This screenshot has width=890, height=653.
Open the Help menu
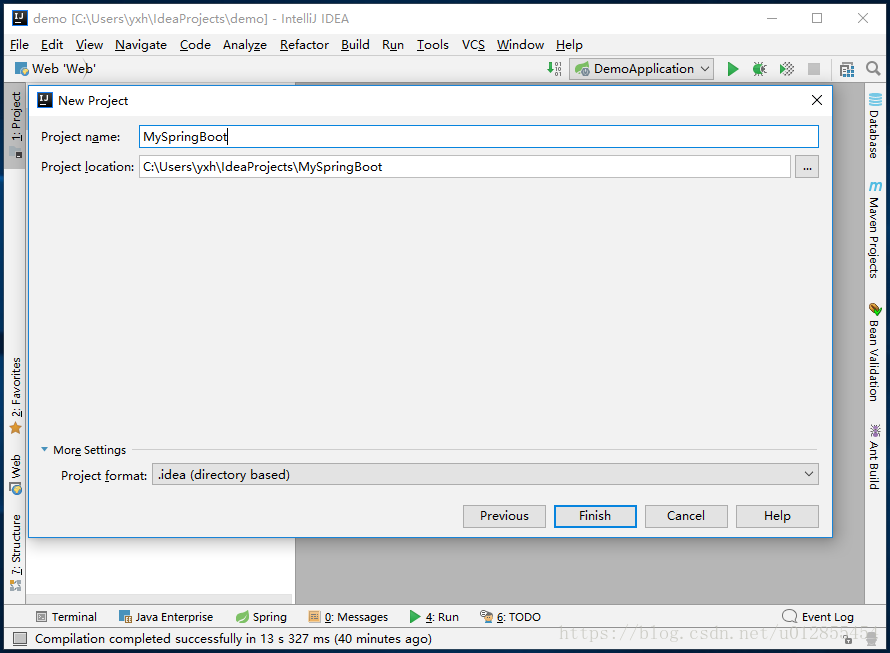coord(569,45)
